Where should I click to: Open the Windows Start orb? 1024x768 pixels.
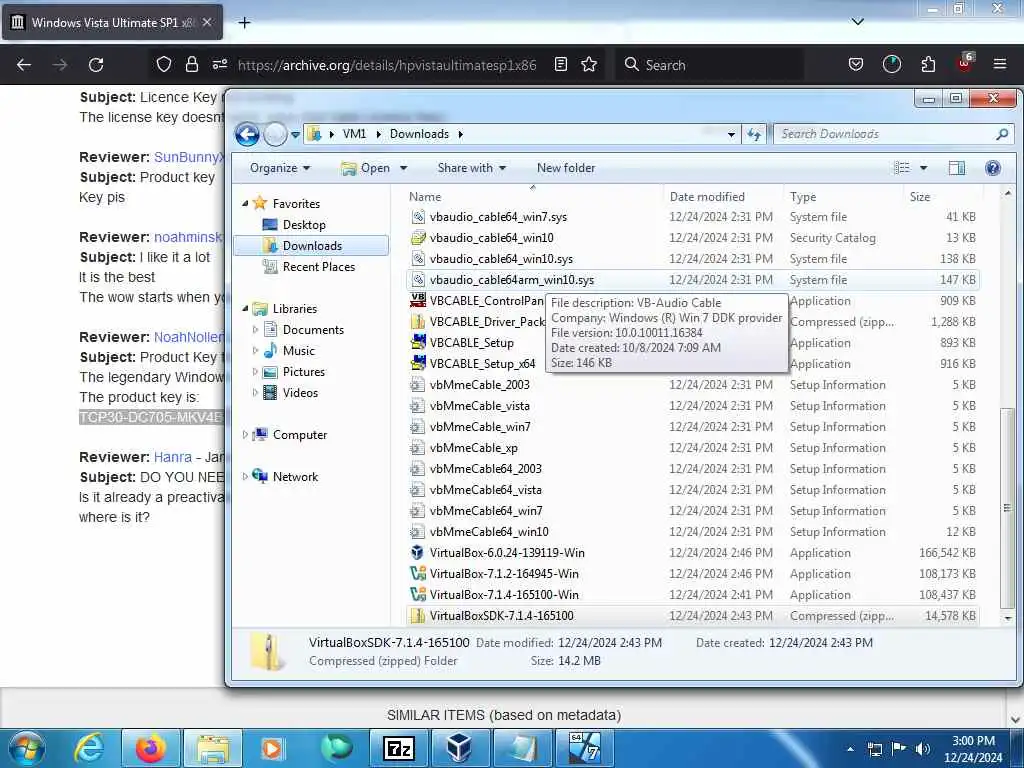click(26, 748)
